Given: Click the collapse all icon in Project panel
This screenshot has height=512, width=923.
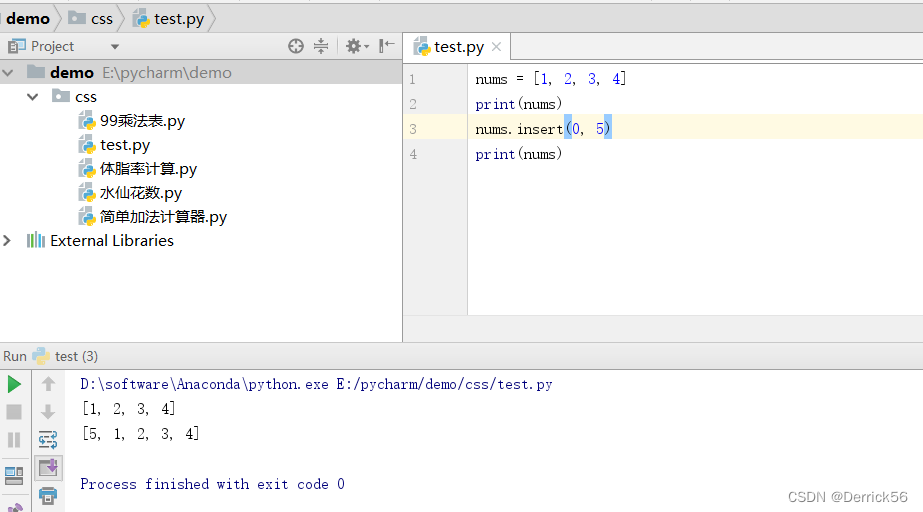Looking at the screenshot, I should (x=321, y=46).
